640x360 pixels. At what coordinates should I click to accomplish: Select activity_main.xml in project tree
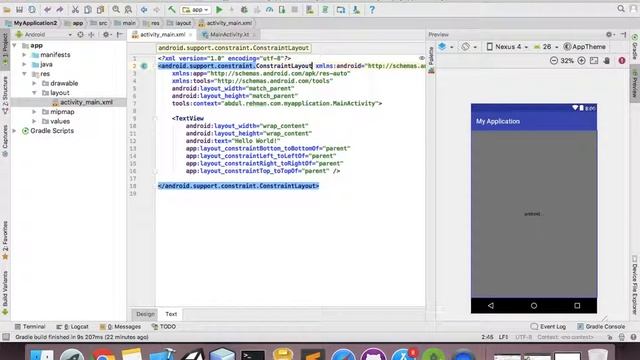86,102
